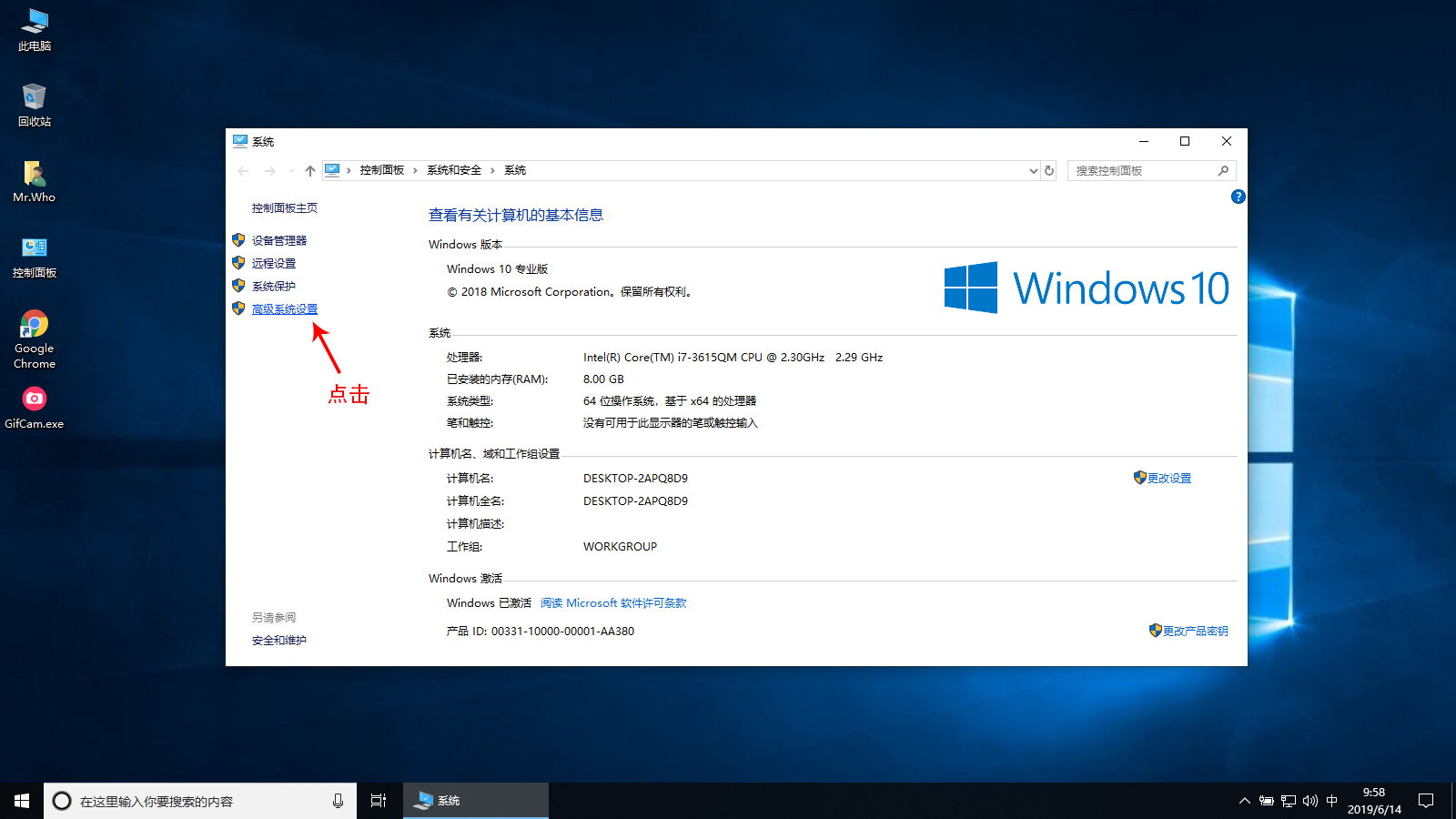Screen dimensions: 1456x819
Task: Open 控制面板主页 link
Action: (x=285, y=208)
